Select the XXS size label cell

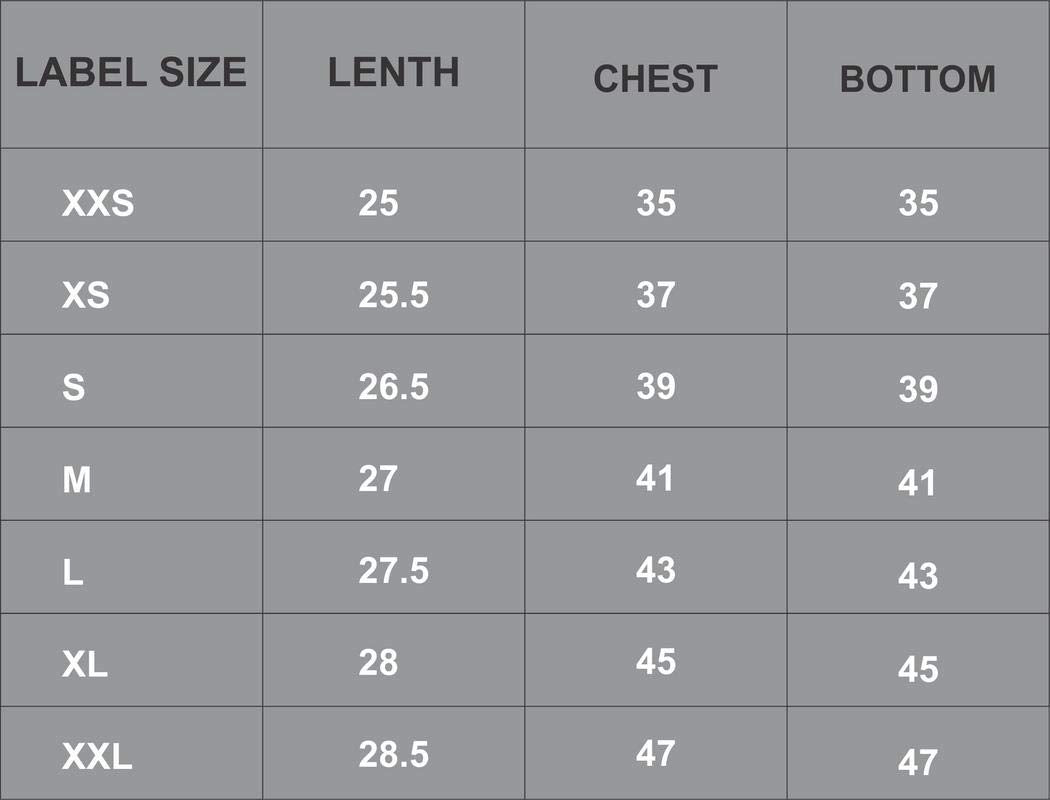pos(98,203)
